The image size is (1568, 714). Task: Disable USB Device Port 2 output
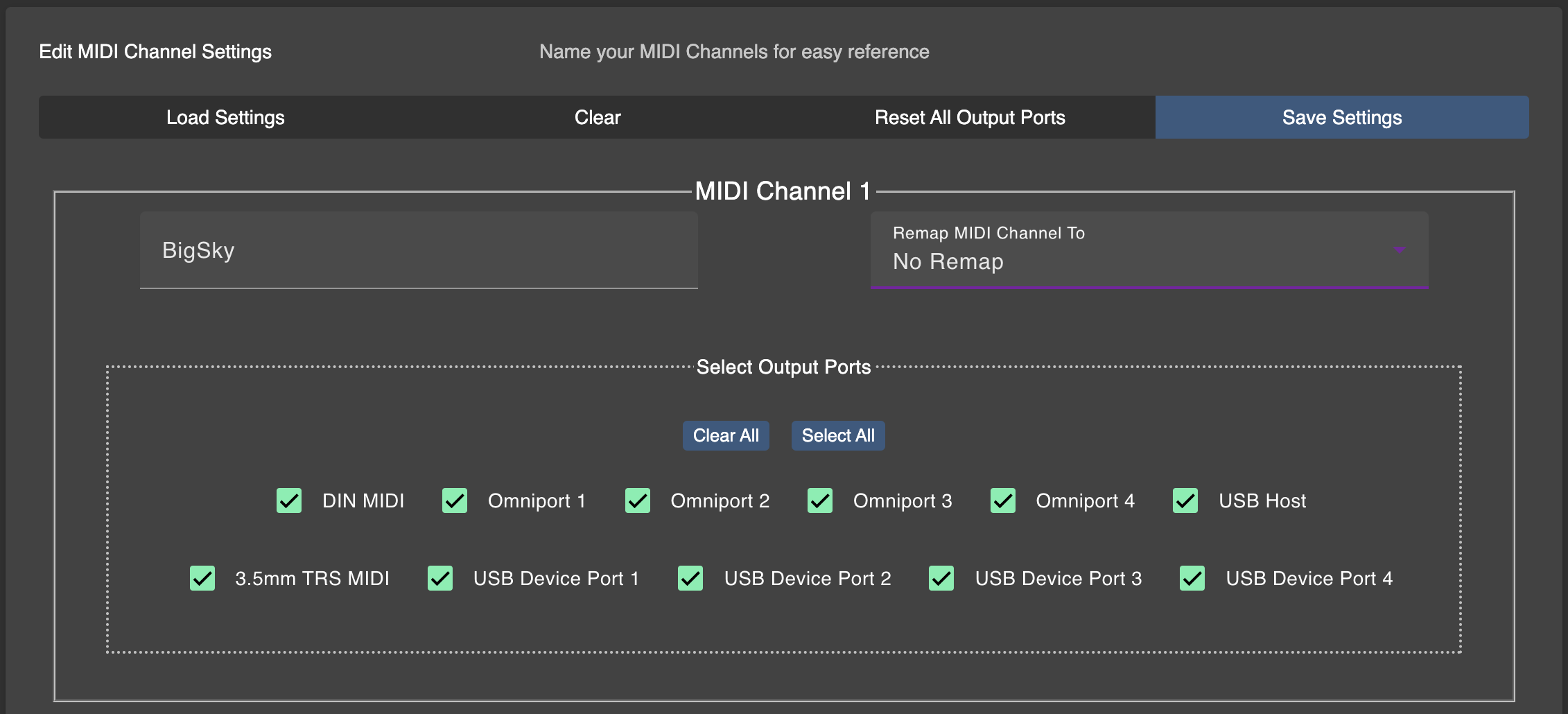tap(691, 578)
